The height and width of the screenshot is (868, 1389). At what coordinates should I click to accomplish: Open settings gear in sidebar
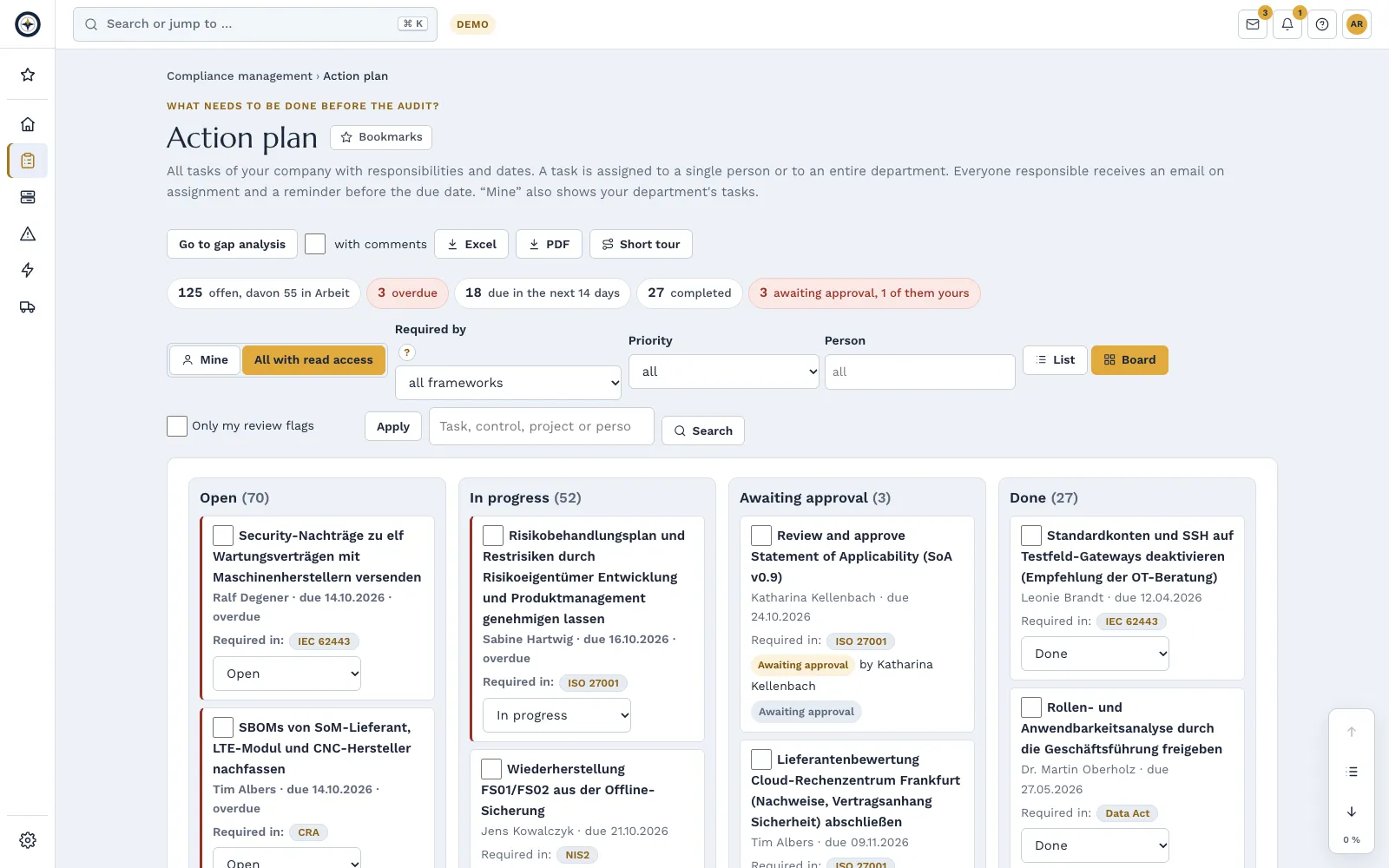coord(28,840)
